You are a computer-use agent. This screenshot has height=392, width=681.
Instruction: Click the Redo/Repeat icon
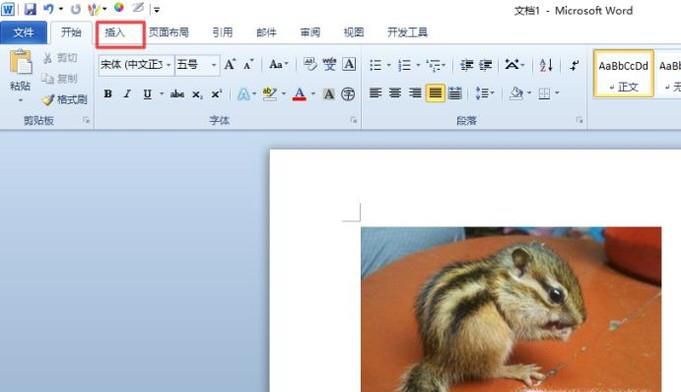point(76,9)
